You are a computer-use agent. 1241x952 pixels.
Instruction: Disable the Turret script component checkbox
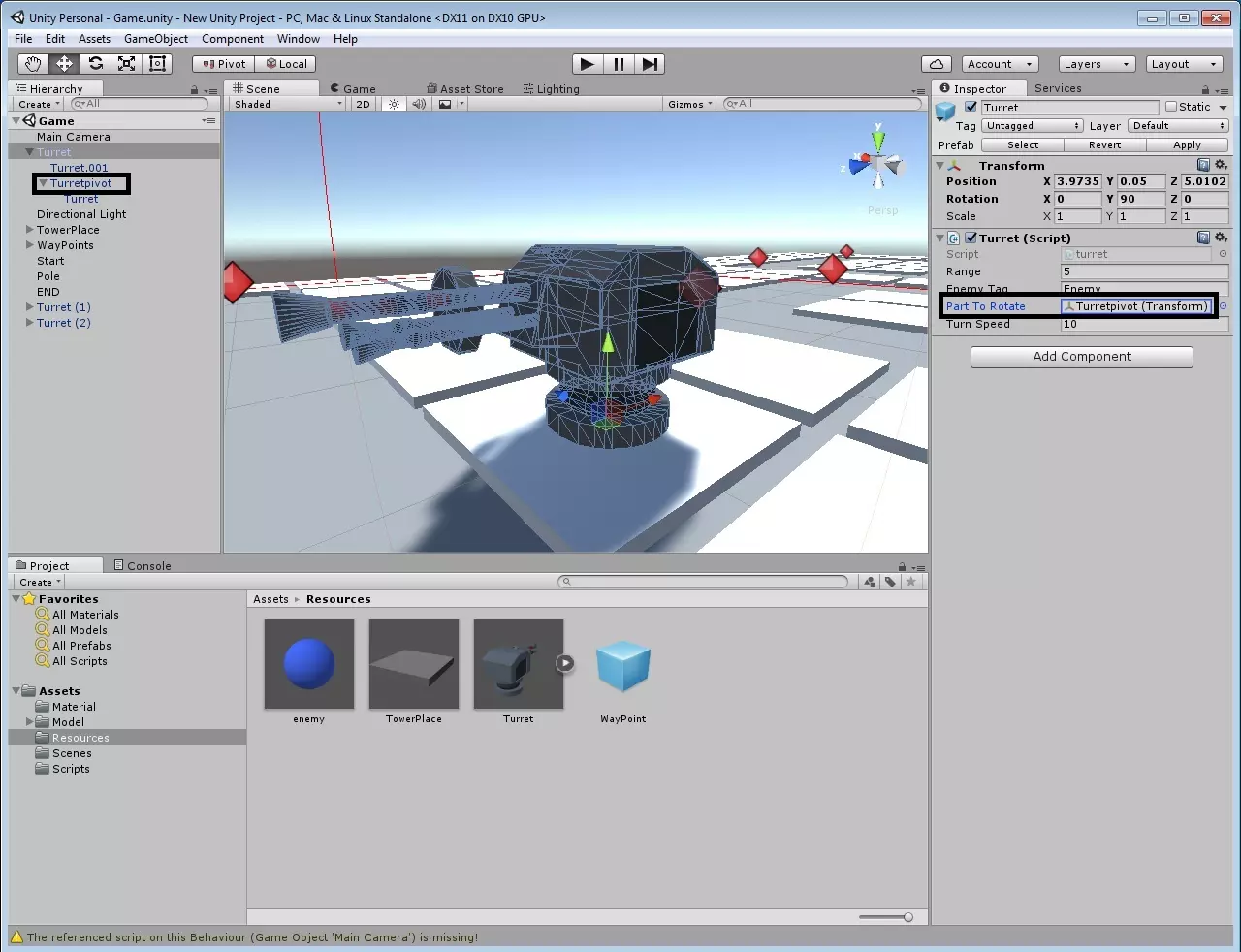point(971,238)
